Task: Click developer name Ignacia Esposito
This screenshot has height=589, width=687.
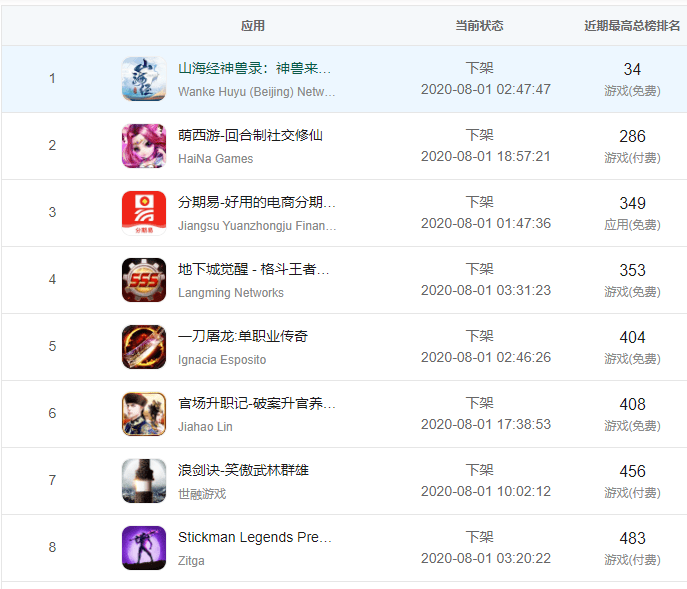Action: tap(222, 359)
